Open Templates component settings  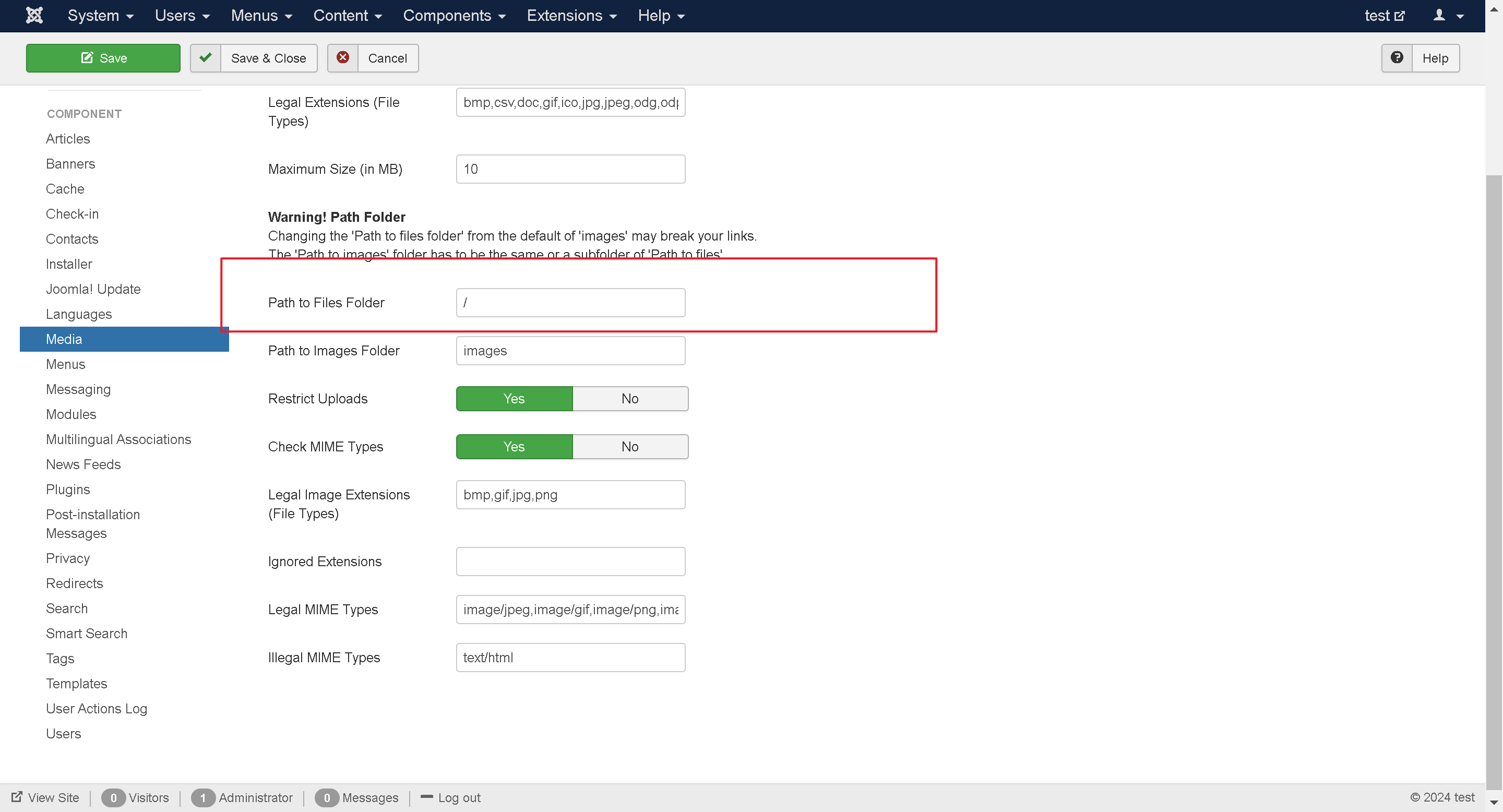point(76,683)
